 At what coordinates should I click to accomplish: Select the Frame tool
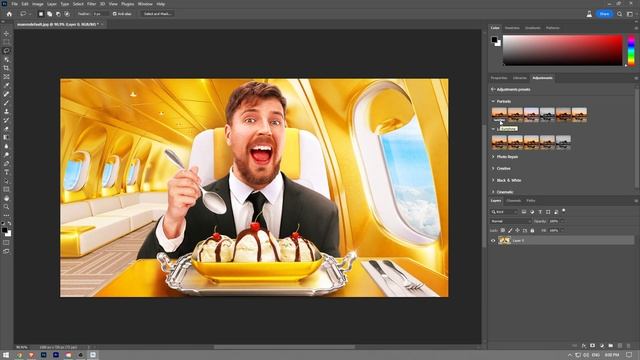6,77
